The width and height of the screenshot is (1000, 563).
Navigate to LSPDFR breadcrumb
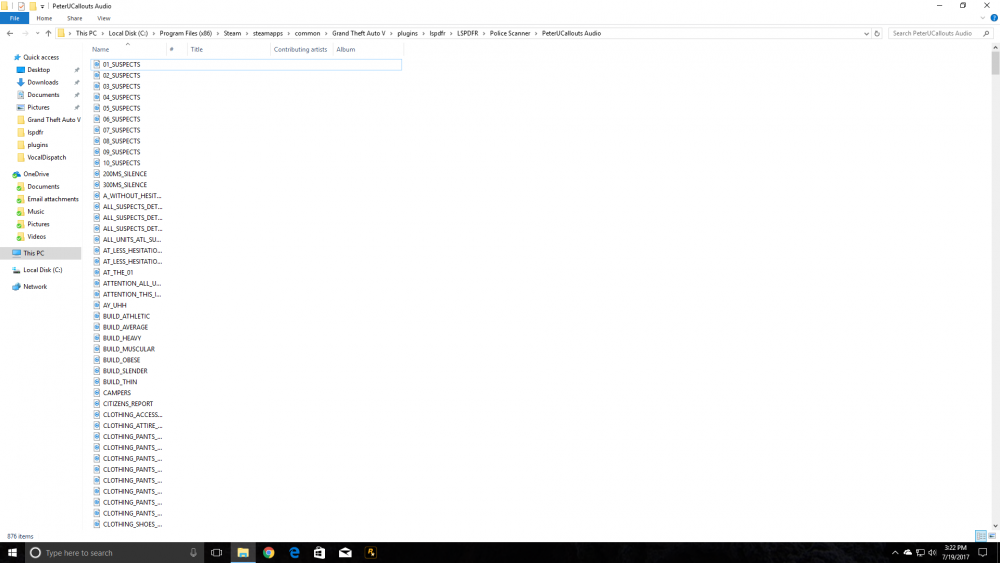[467, 33]
